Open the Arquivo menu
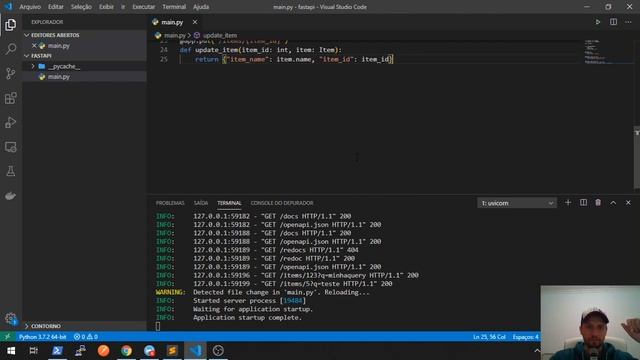Screen dimensions: 640x360 pos(30,7)
